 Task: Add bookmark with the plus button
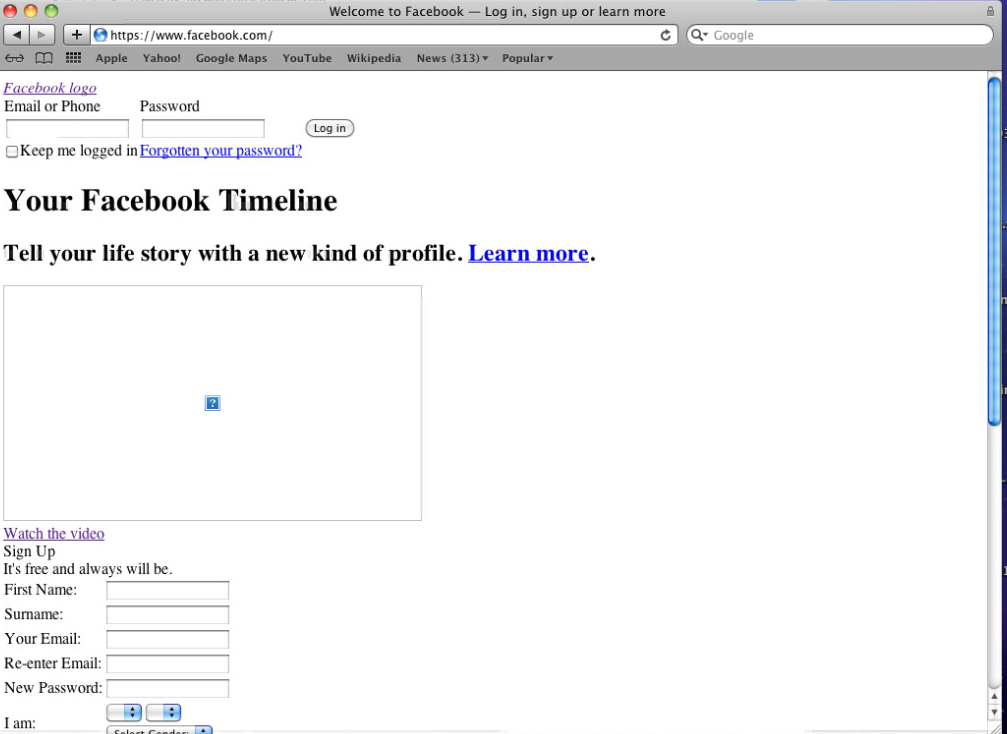[76, 35]
